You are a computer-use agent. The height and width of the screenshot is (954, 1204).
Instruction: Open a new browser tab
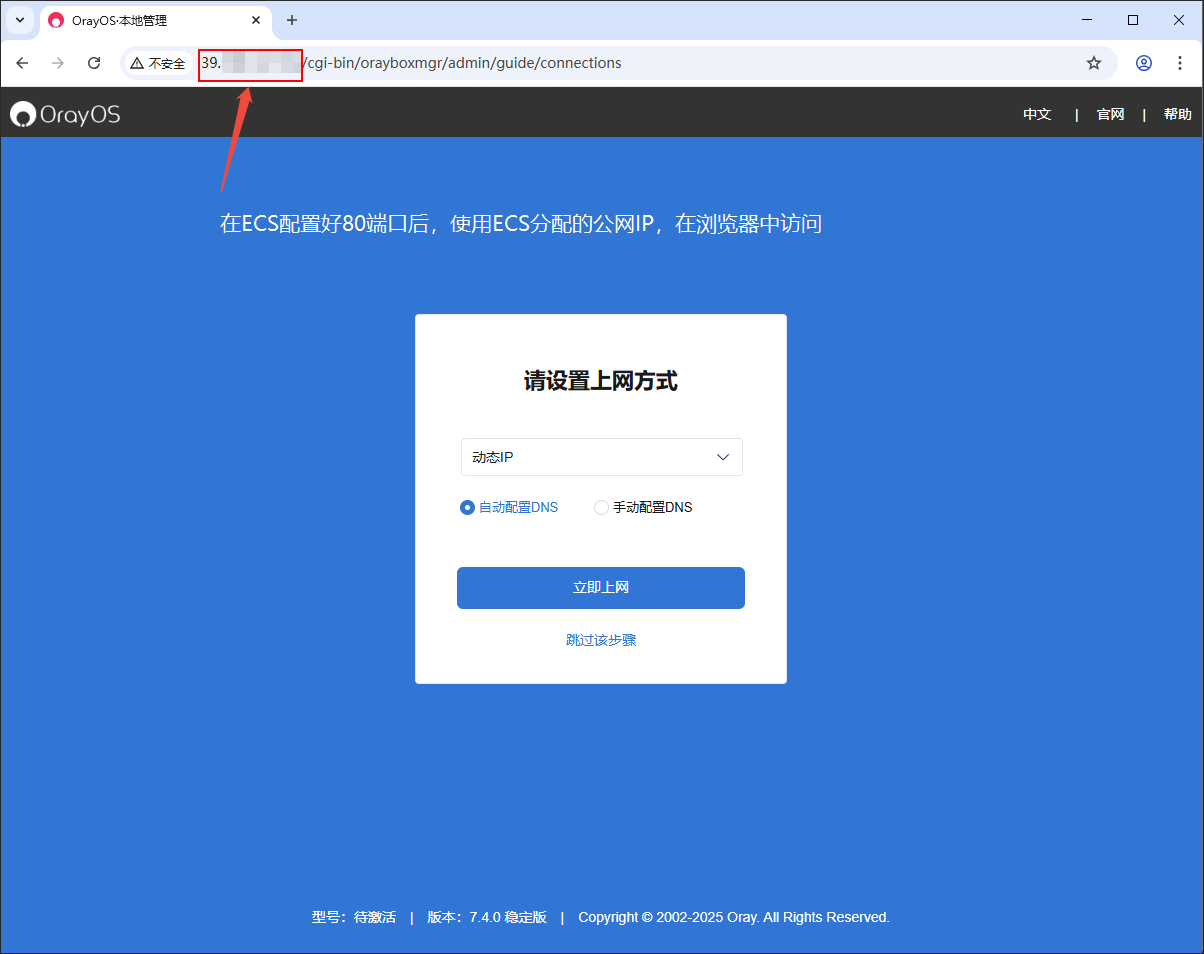tap(292, 20)
